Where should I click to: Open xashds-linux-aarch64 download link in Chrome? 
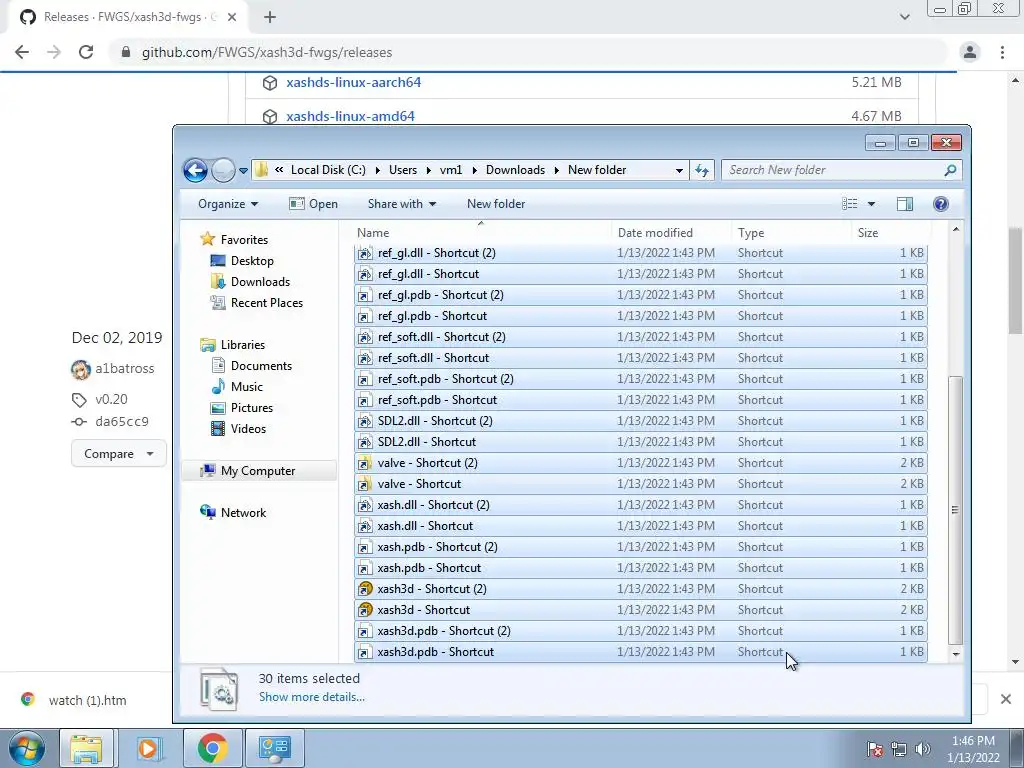click(353, 82)
